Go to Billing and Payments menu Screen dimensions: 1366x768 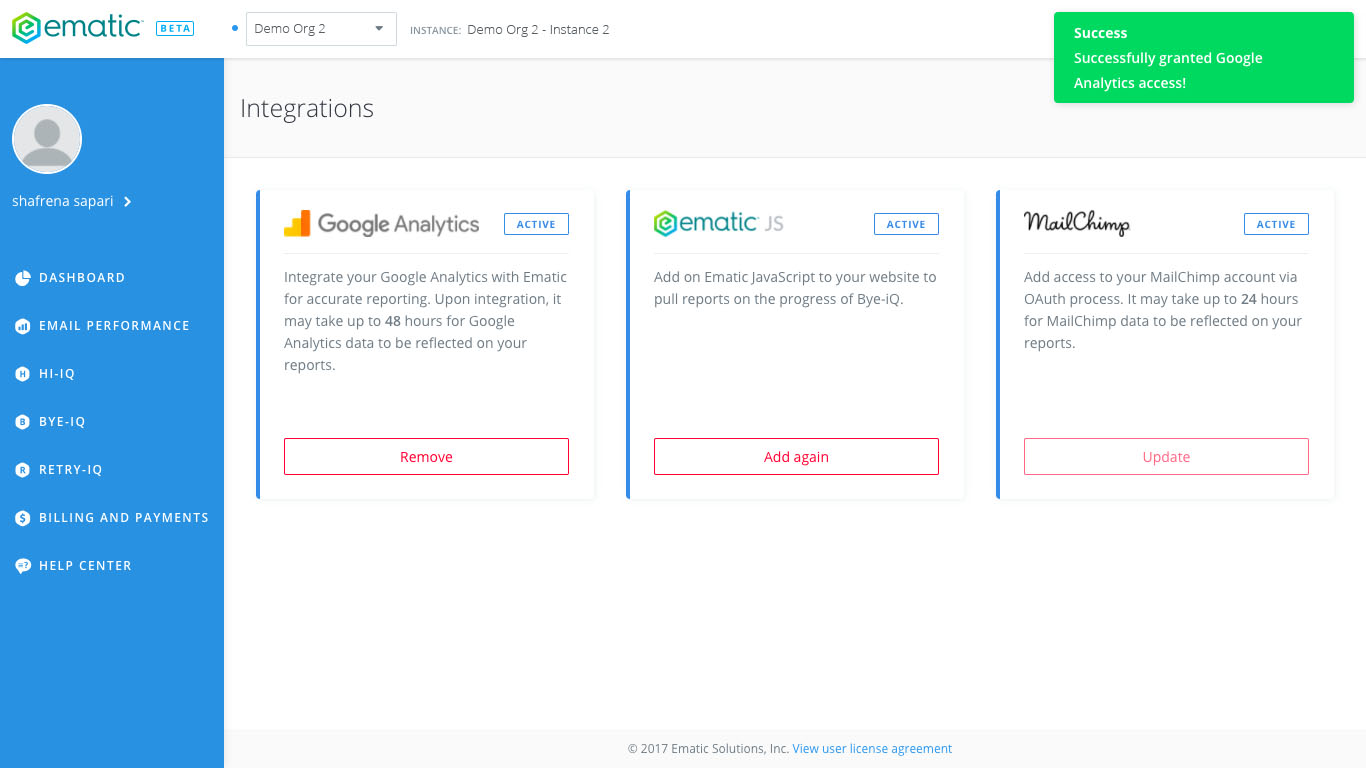pyautogui.click(x=124, y=518)
